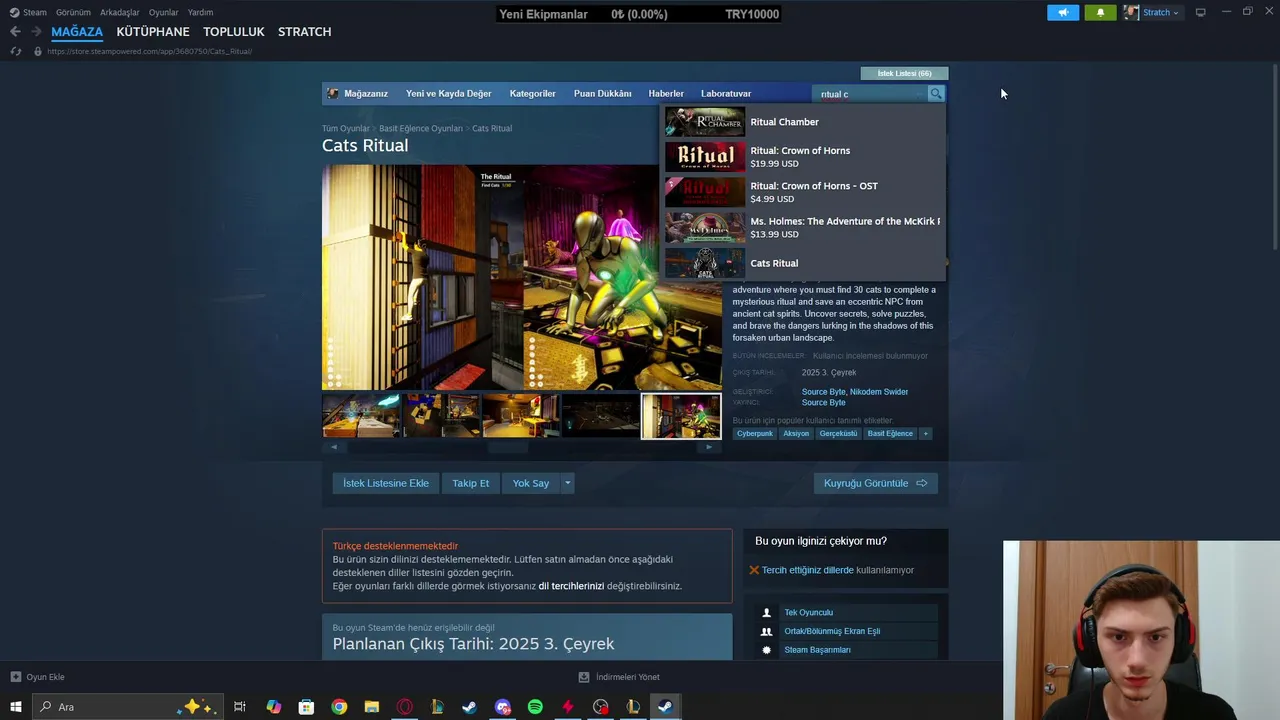Click the Tek Oyunculu single-player icon

pyautogui.click(x=767, y=613)
